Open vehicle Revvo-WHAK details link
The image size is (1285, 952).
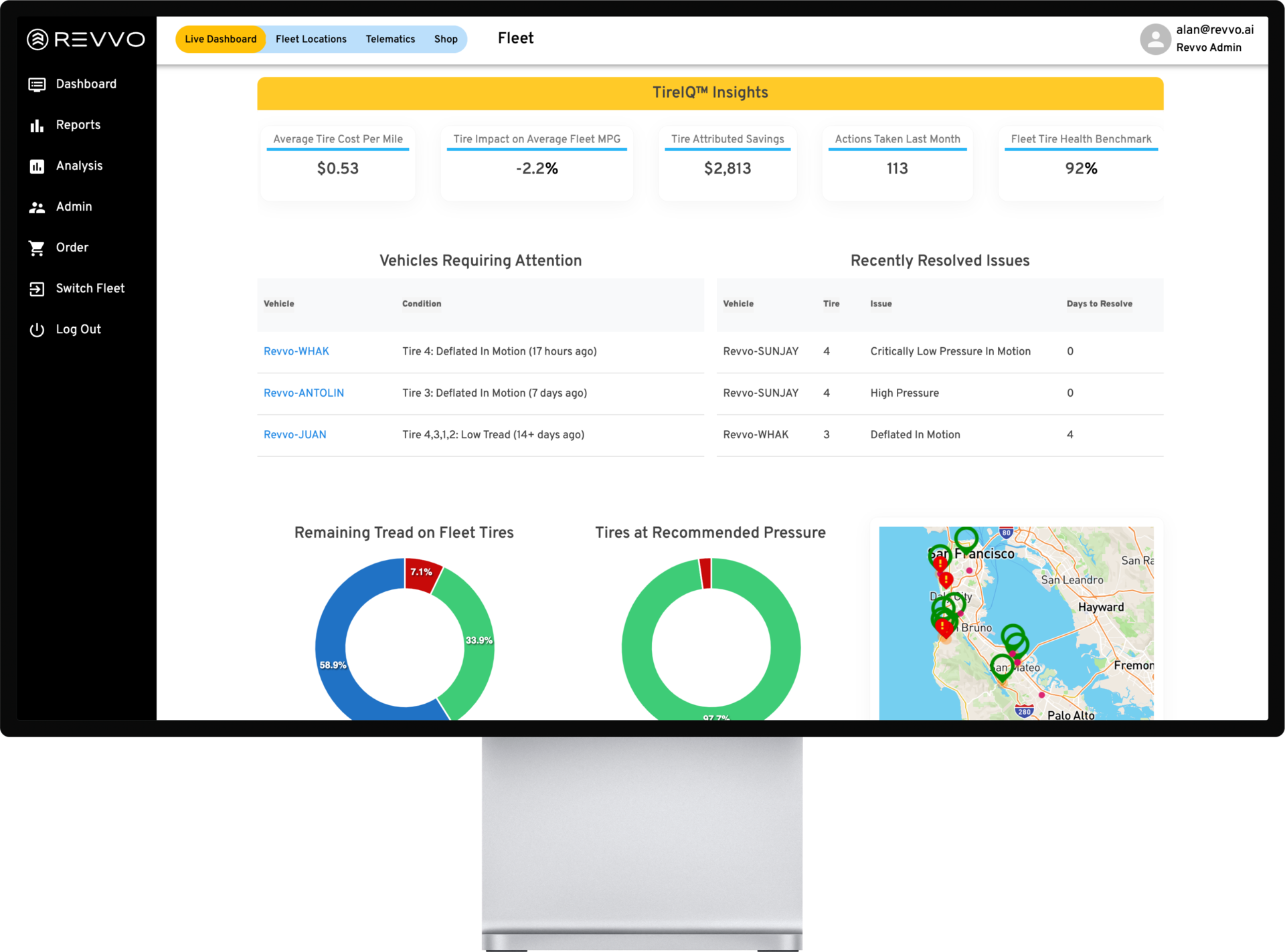(296, 351)
